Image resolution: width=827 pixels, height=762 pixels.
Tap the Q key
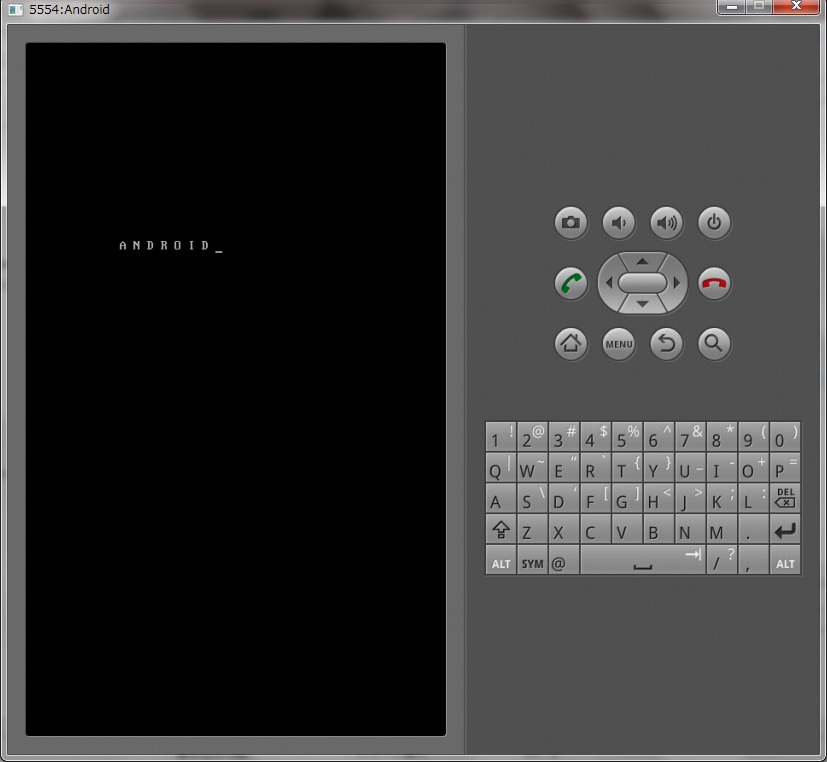[501, 467]
